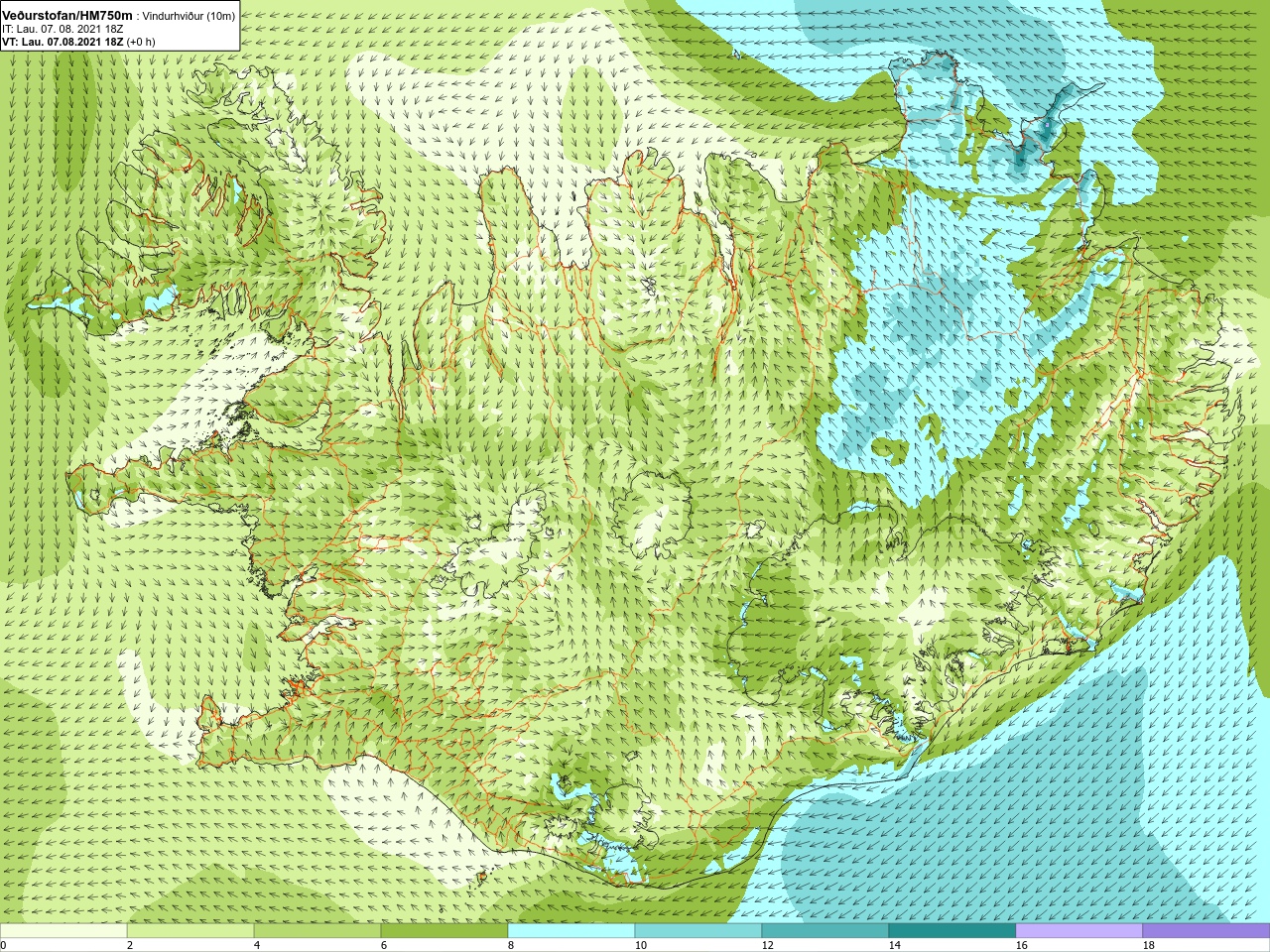Click the 8–10 light cyan scale segment
Viewport: 1270px width, 952px height.
571,931
